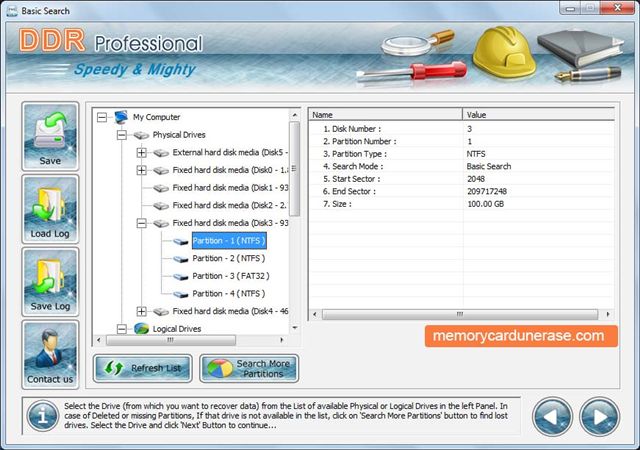Click the Refresh List button

[142, 368]
